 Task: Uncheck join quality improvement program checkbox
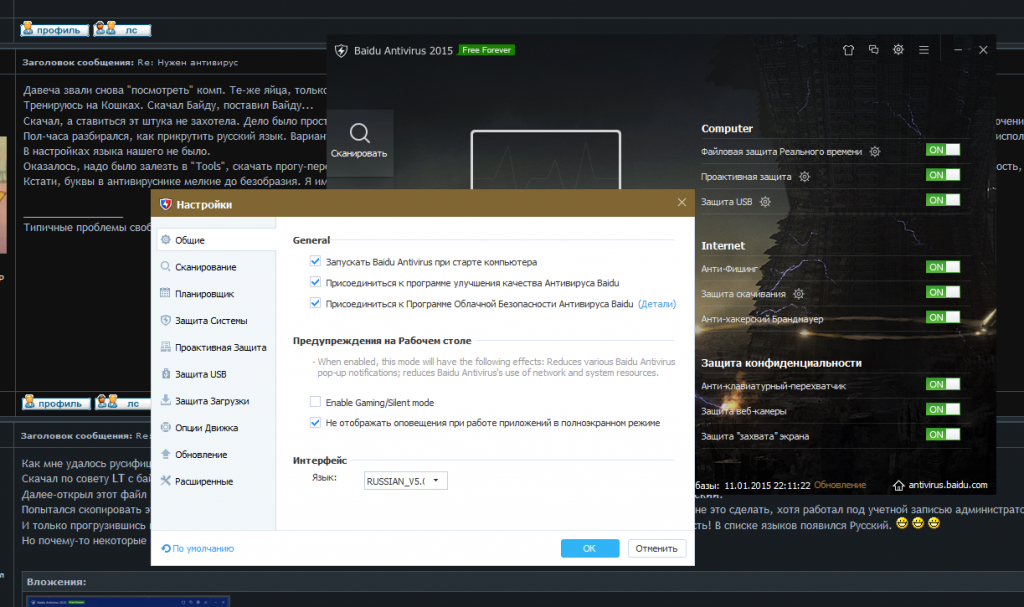point(315,282)
